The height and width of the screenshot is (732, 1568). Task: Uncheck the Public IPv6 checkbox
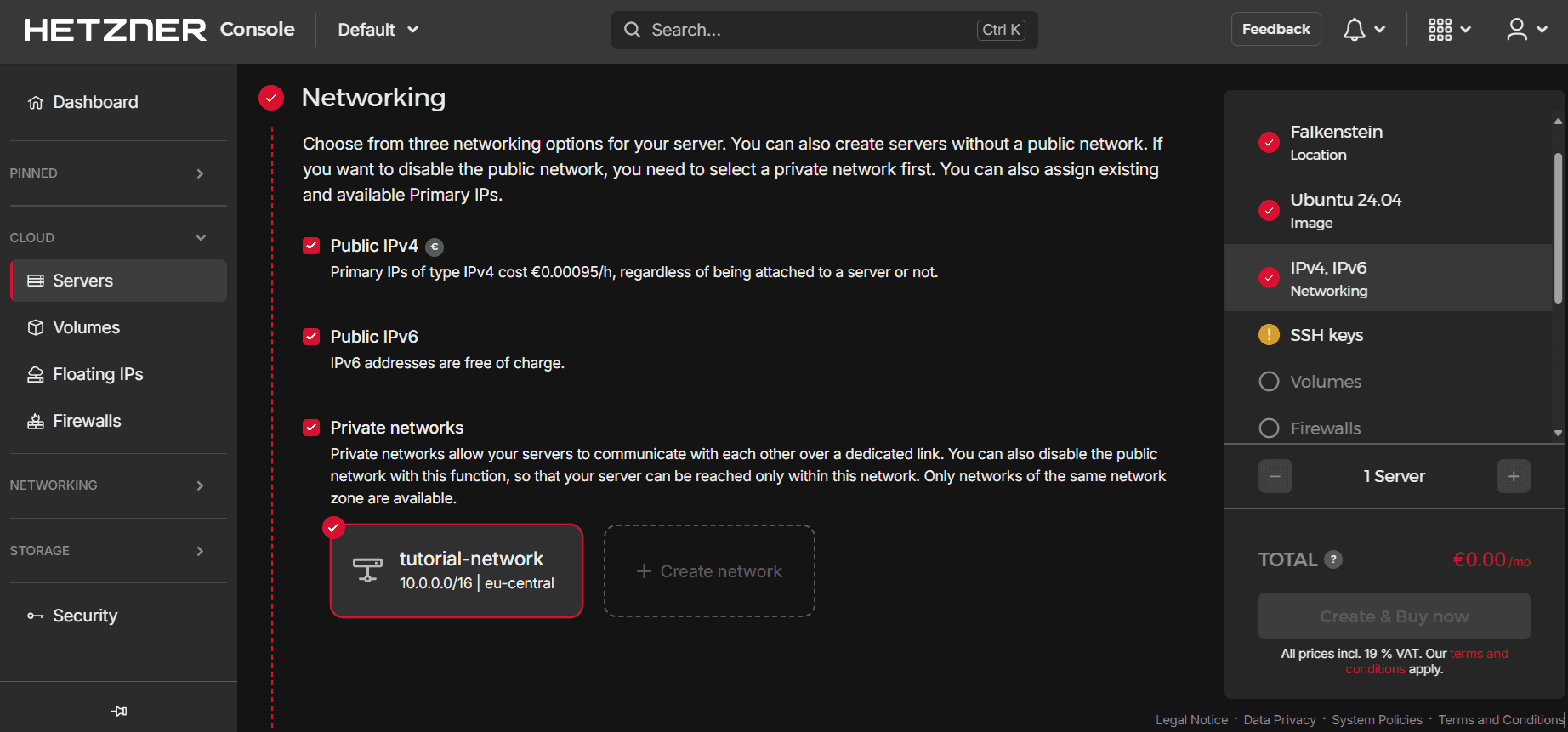point(311,337)
